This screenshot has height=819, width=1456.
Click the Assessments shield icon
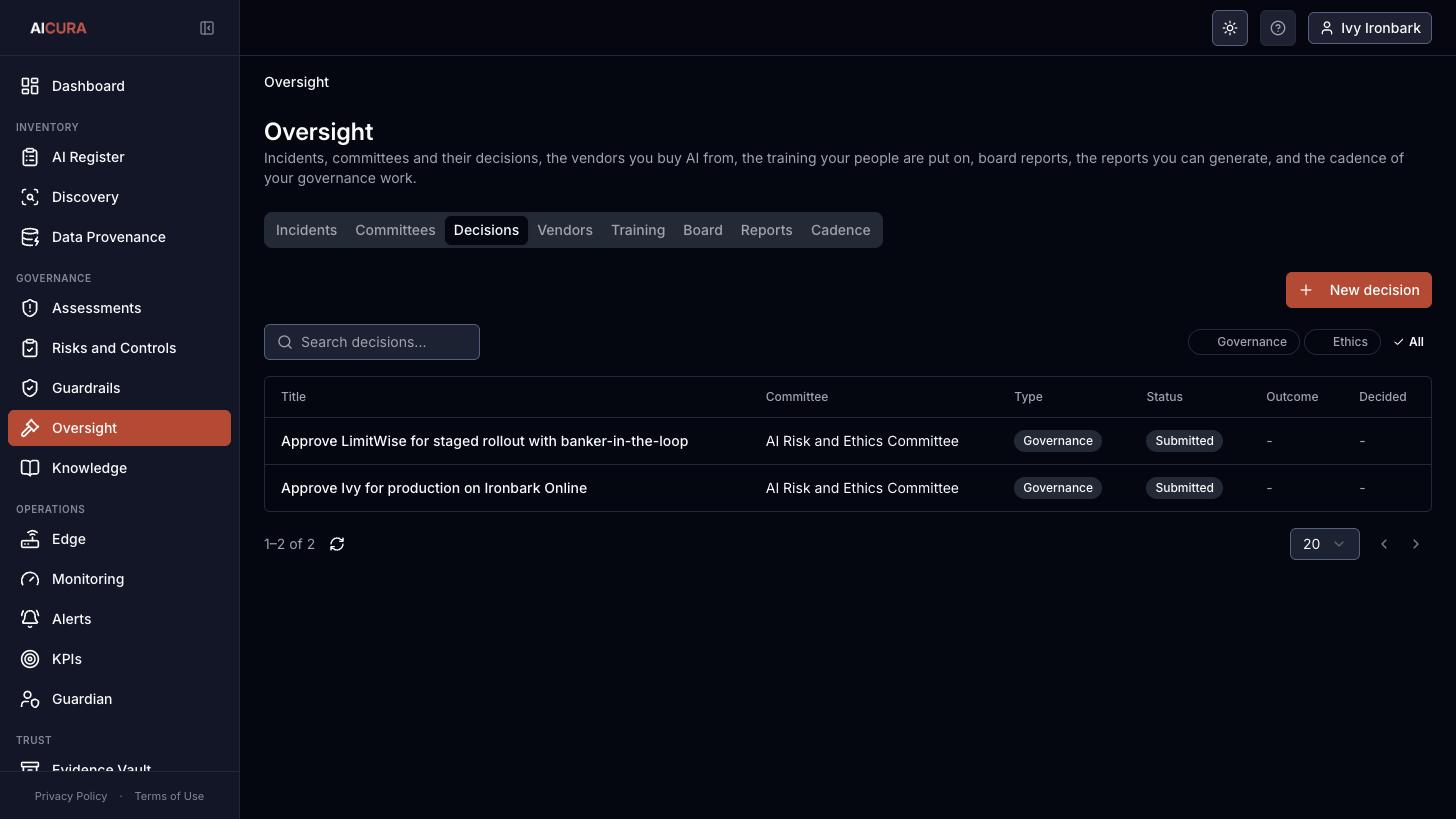(x=30, y=308)
